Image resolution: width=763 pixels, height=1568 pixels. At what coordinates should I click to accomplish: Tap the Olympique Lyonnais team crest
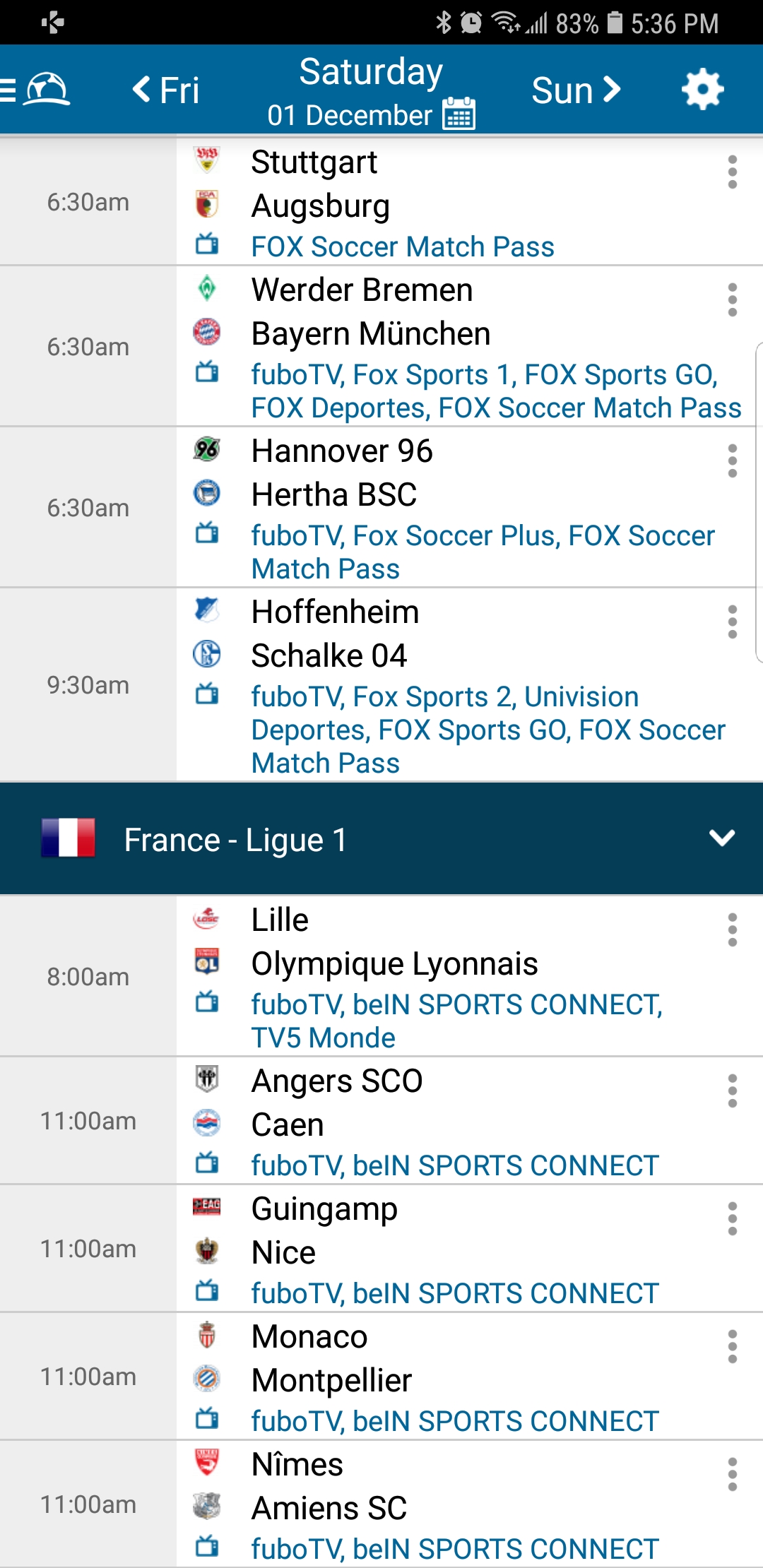click(x=207, y=962)
